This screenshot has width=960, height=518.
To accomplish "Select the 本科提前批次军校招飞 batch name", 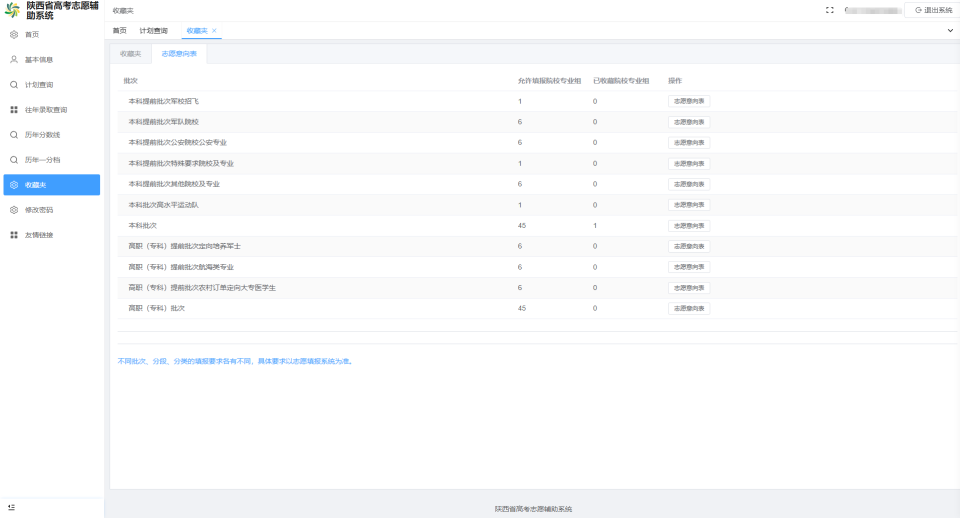I will tap(163, 102).
